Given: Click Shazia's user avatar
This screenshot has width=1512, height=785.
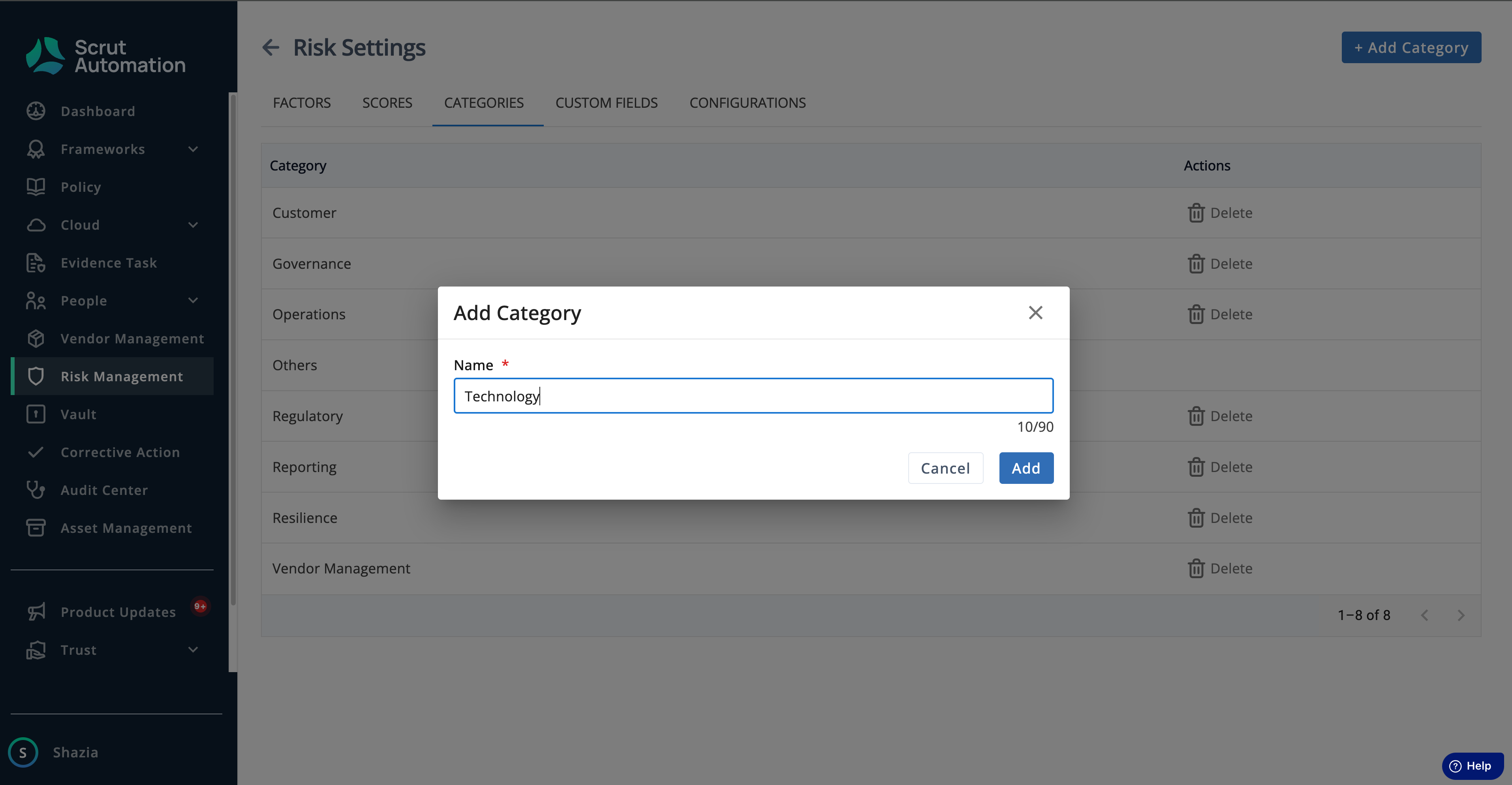Looking at the screenshot, I should [23, 752].
